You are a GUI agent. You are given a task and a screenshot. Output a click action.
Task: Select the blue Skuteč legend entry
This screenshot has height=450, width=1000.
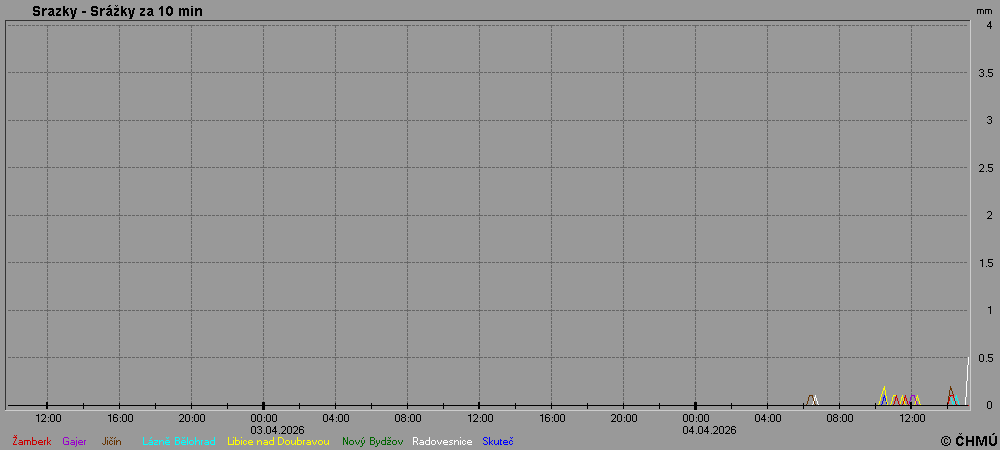pos(497,441)
